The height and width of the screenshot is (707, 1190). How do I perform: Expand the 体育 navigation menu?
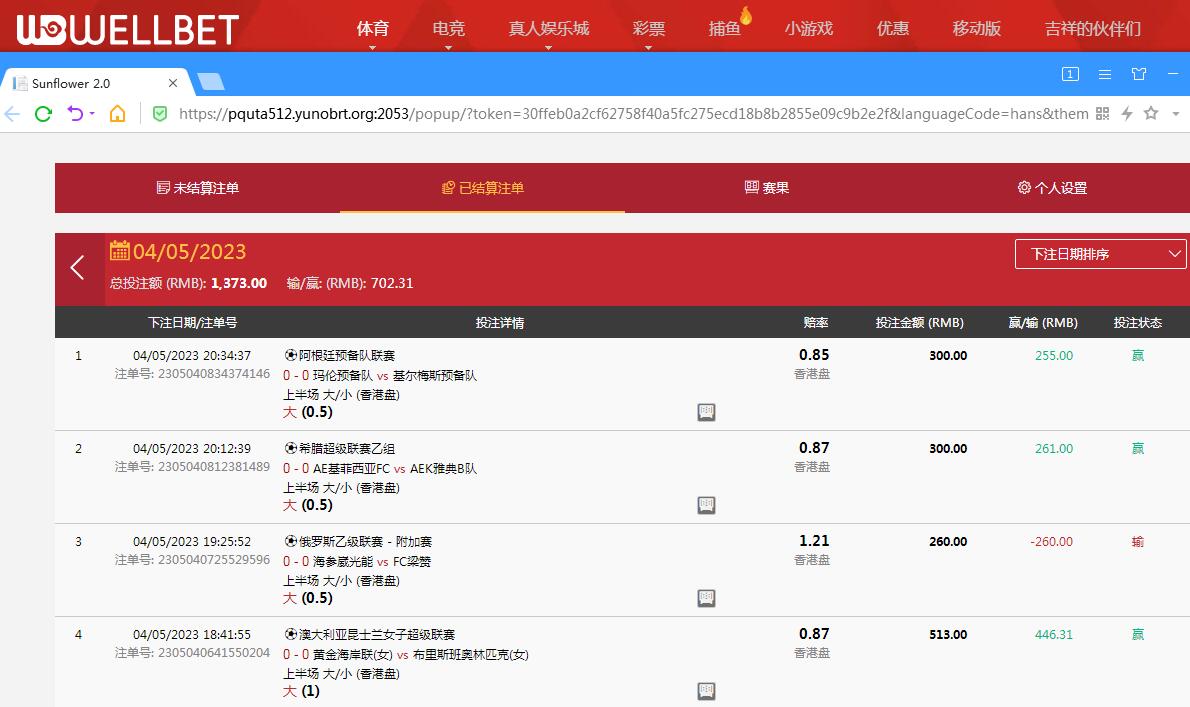pos(372,29)
